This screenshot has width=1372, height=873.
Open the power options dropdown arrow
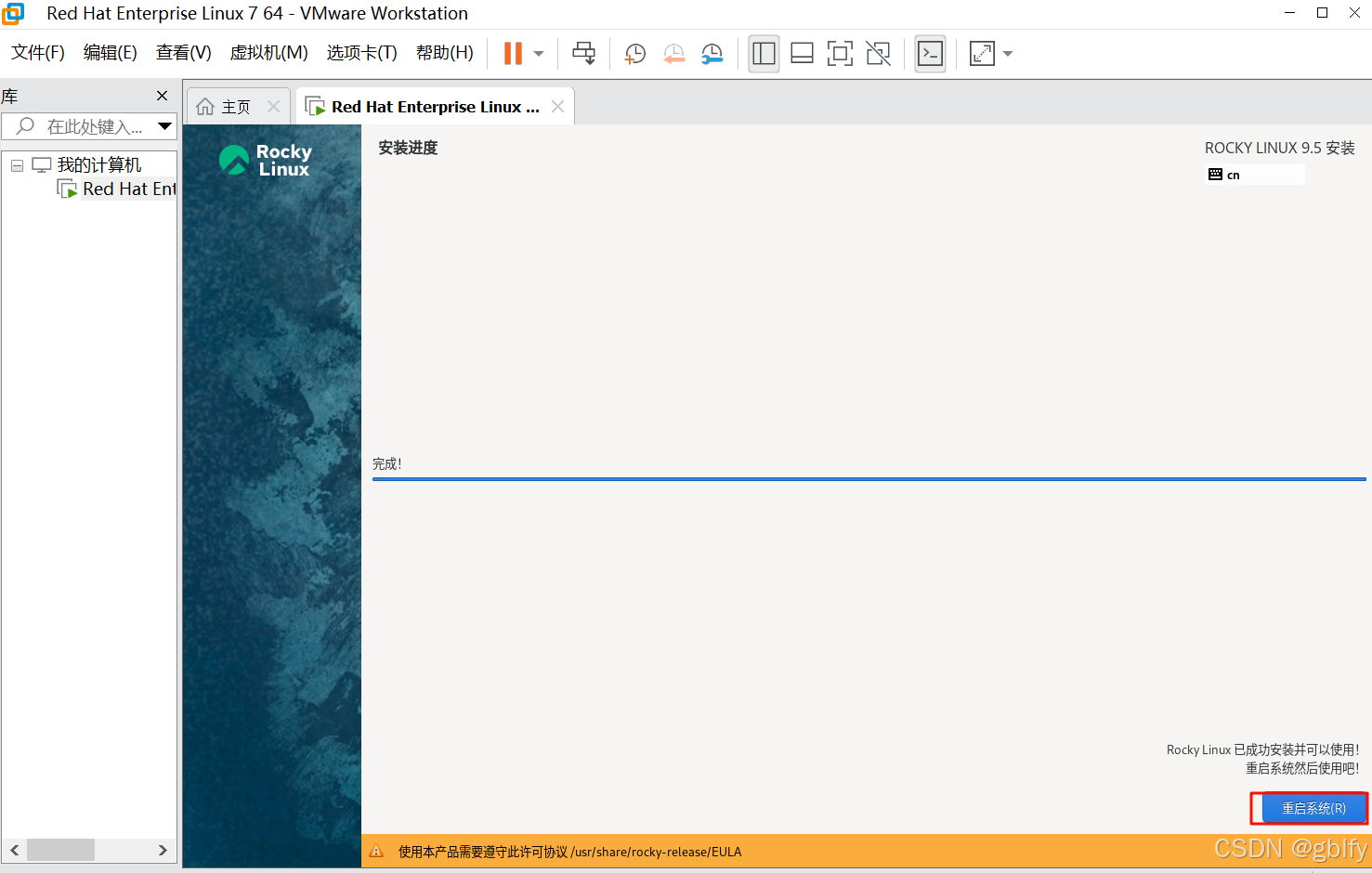(539, 53)
